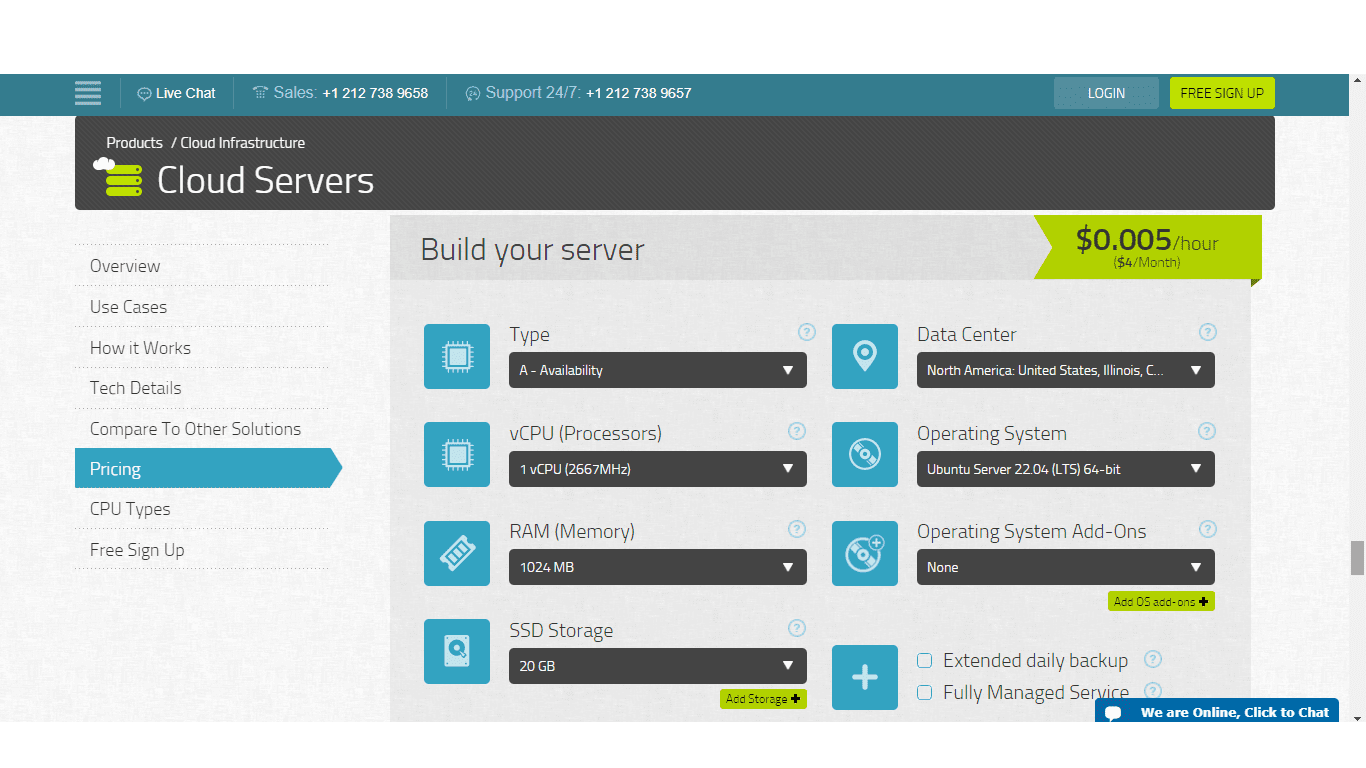The width and height of the screenshot is (1366, 768).
Task: Open help icon for Fully Managed Service
Action: pos(1153,690)
